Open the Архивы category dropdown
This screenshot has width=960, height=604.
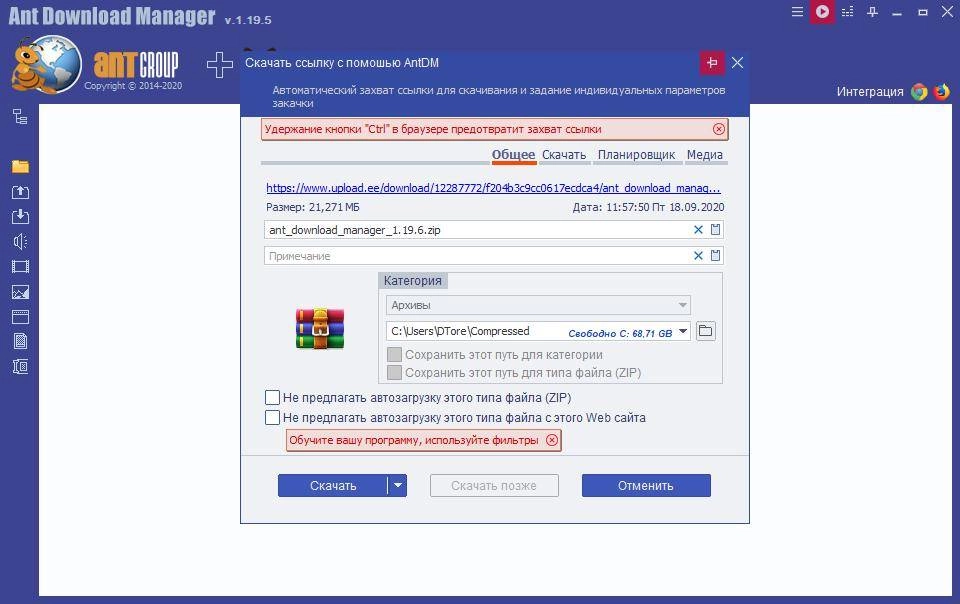tap(538, 305)
